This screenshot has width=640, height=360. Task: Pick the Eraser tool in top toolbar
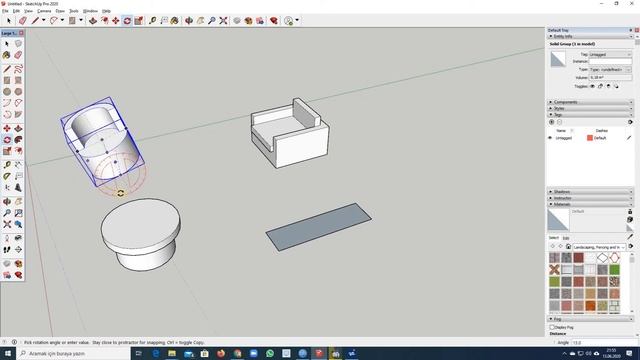(22, 20)
